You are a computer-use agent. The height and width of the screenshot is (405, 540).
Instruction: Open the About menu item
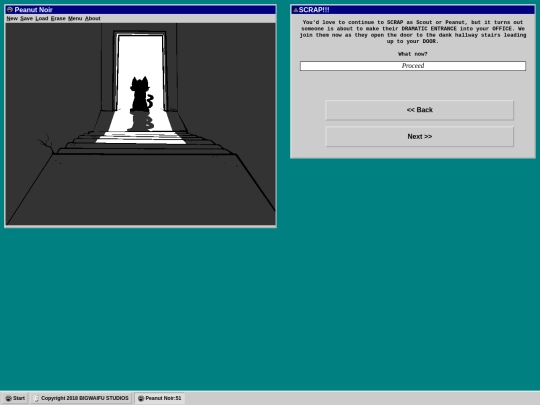point(93,19)
